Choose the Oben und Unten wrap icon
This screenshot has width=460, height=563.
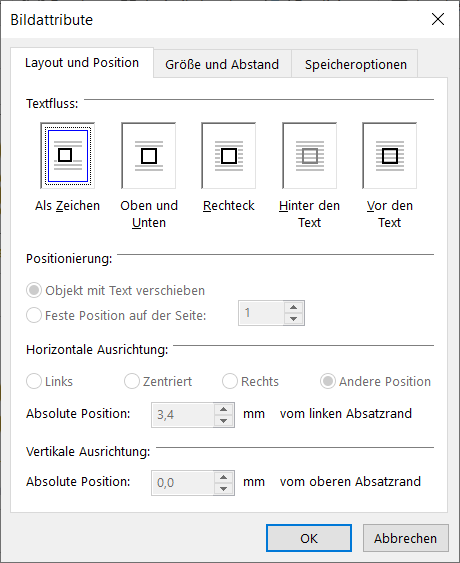coord(149,156)
